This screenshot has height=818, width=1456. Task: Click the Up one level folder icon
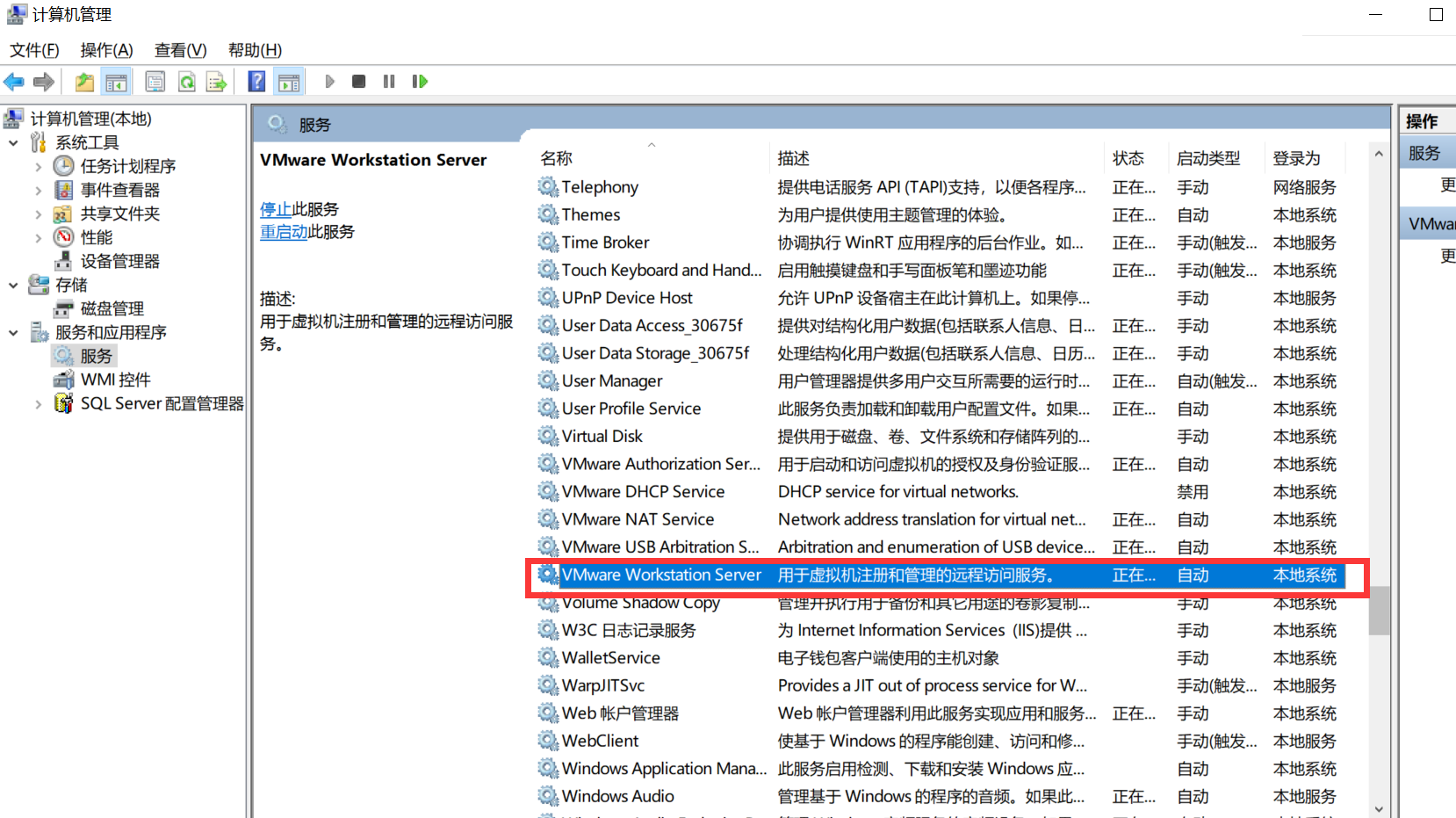(x=84, y=82)
